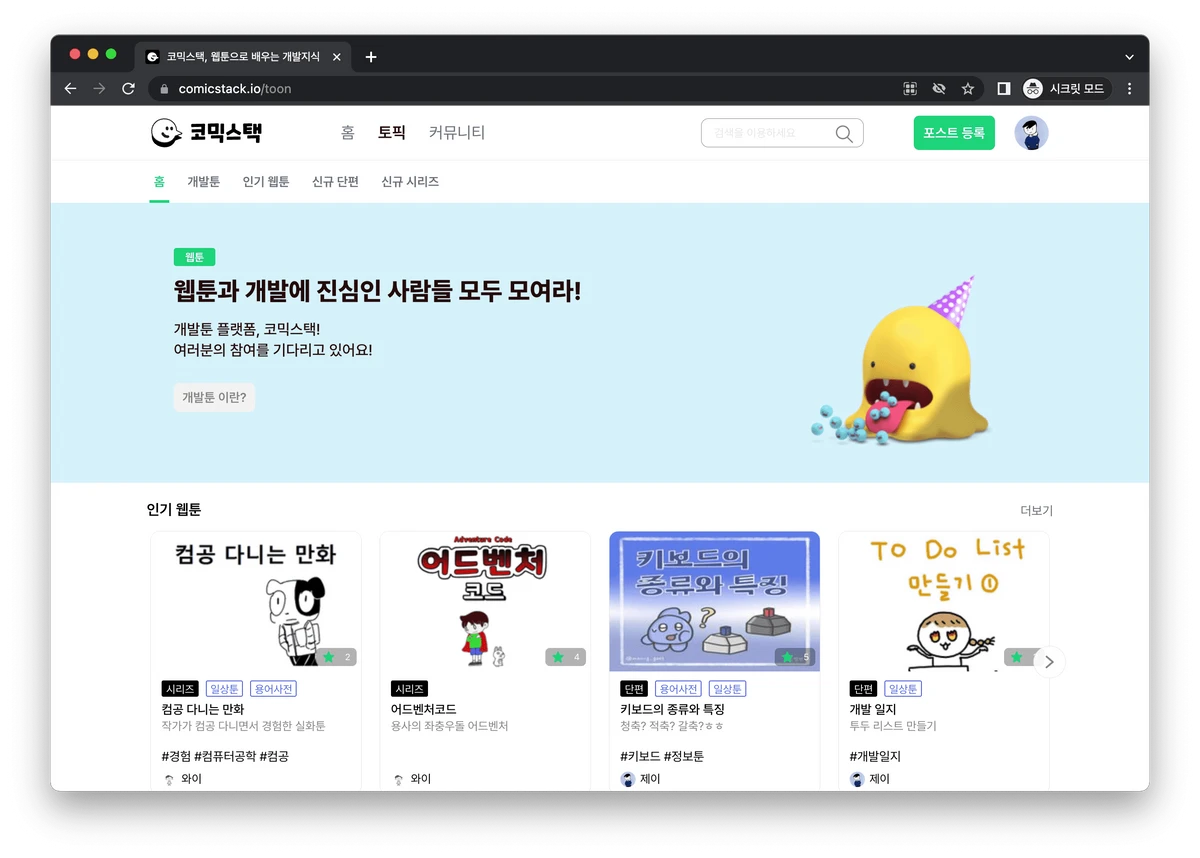1200x858 pixels.
Task: Click the 포스트 등록 button
Action: [954, 133]
